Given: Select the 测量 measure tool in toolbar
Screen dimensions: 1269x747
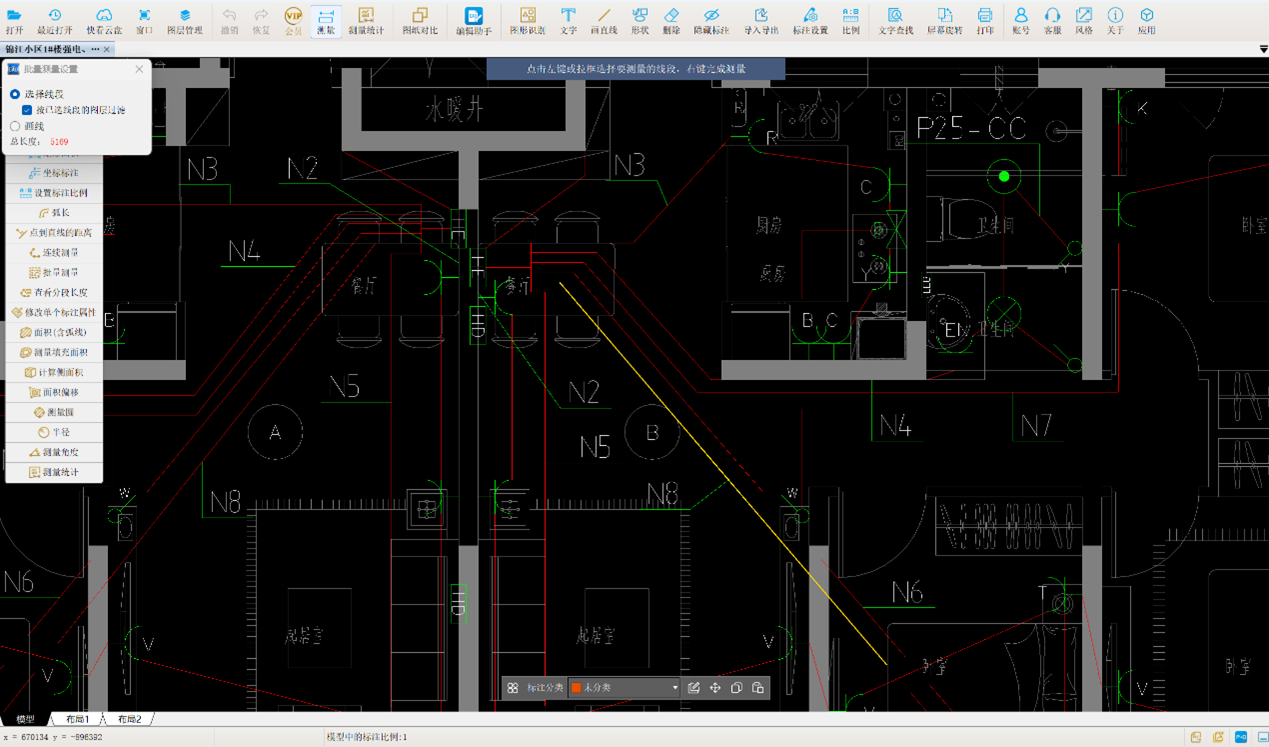Looking at the screenshot, I should tap(325, 20).
